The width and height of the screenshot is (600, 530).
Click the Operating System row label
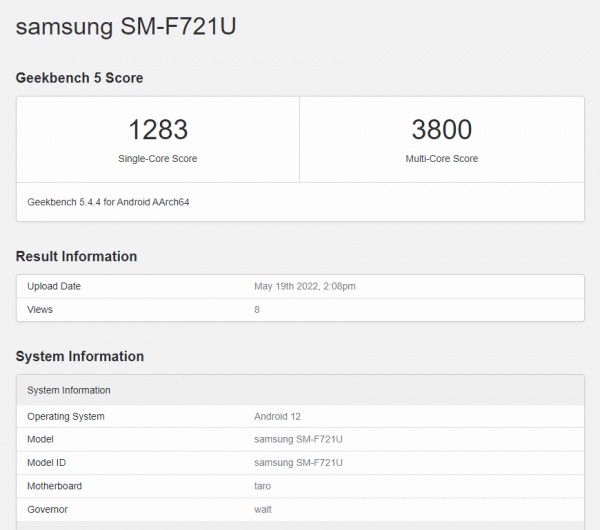66,416
